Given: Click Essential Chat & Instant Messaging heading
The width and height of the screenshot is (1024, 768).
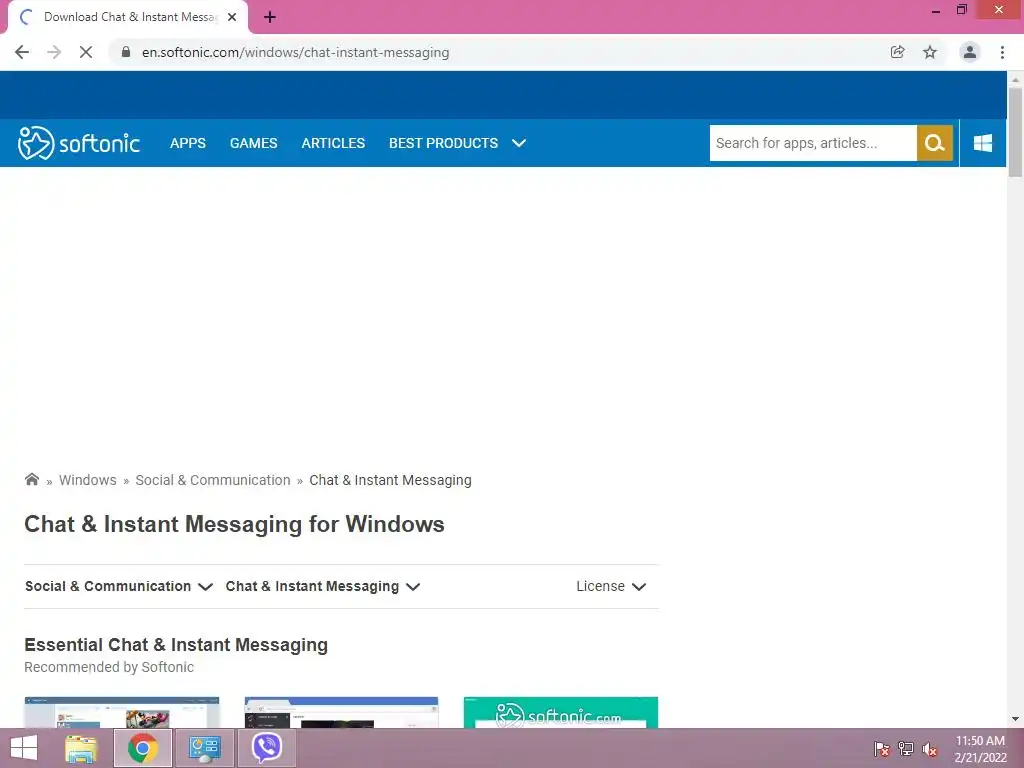Looking at the screenshot, I should tap(176, 645).
